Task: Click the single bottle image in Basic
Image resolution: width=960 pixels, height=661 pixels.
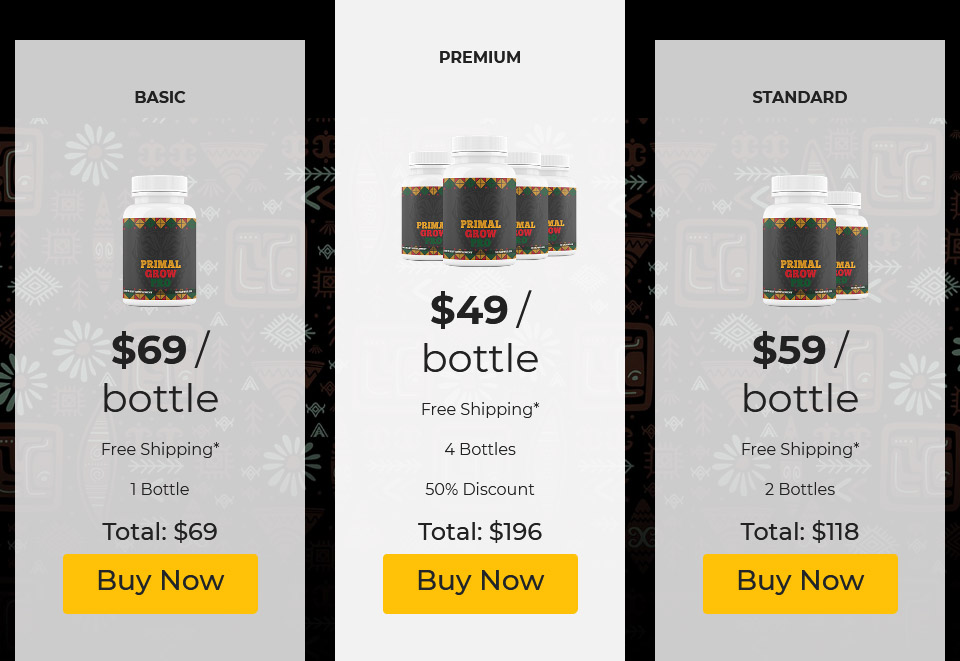Action: tap(159, 241)
